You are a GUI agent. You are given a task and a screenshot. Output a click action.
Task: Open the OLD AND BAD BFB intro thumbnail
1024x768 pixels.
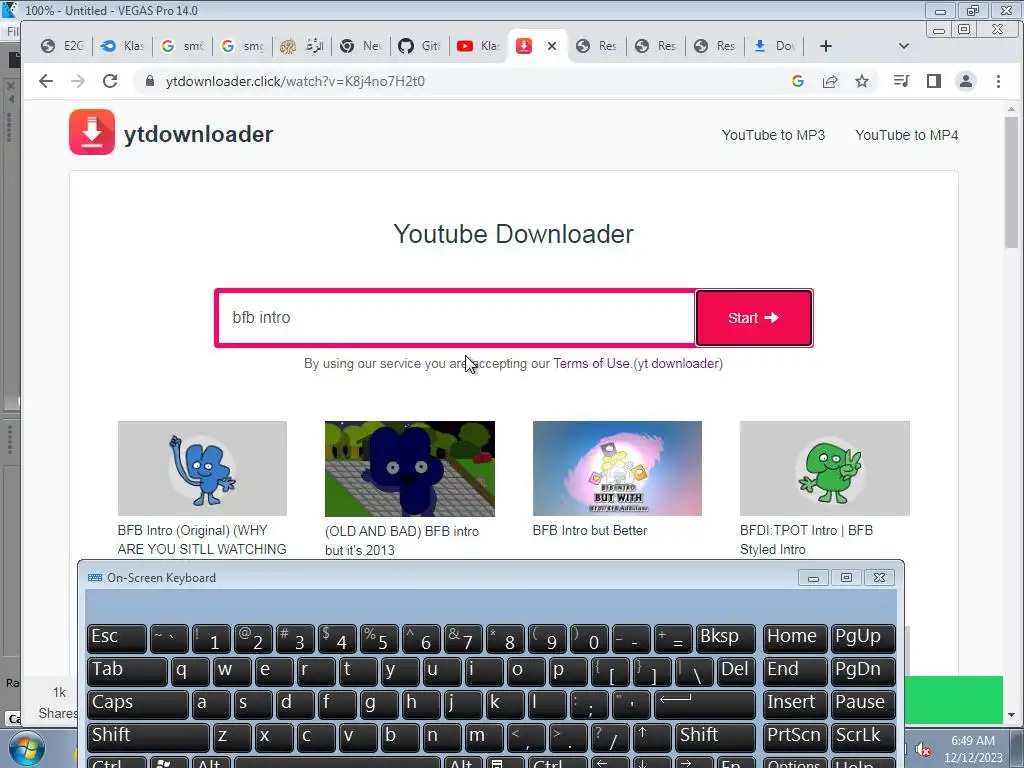[410, 469]
